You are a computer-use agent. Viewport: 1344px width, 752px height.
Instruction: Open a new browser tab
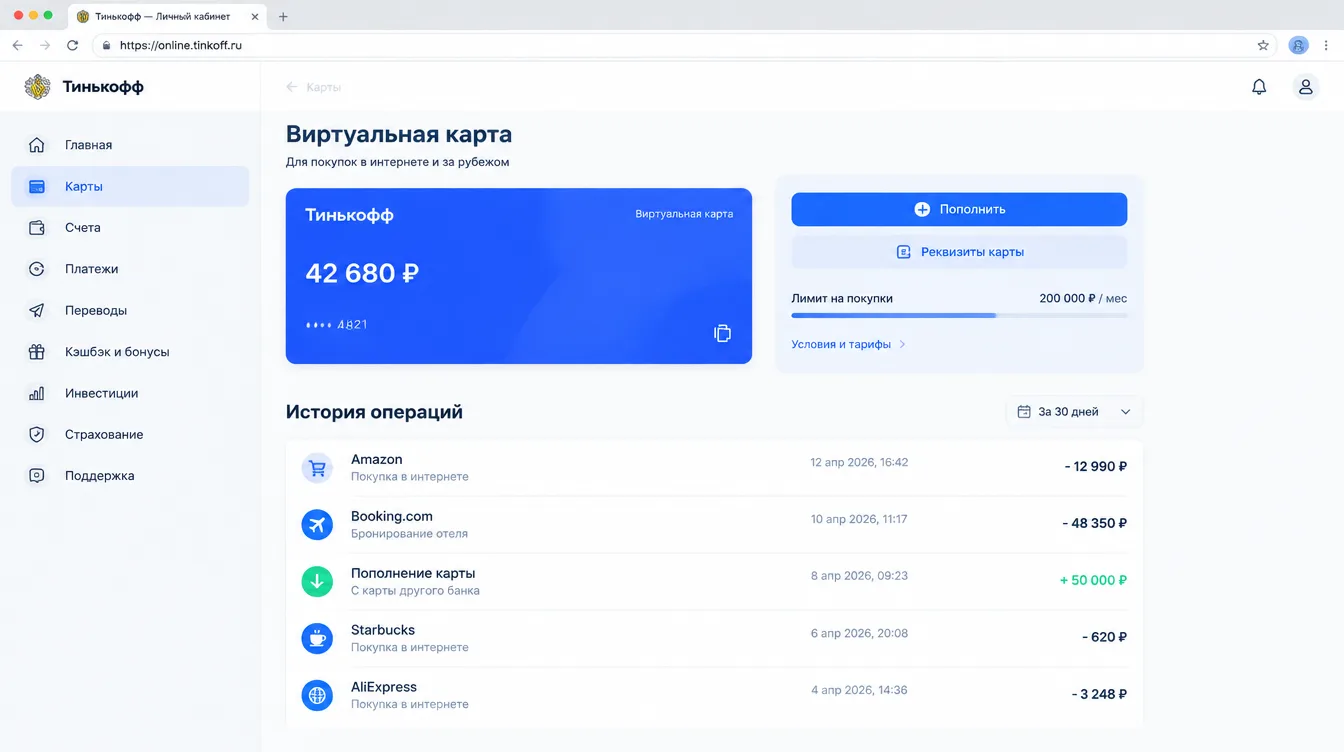(x=283, y=17)
